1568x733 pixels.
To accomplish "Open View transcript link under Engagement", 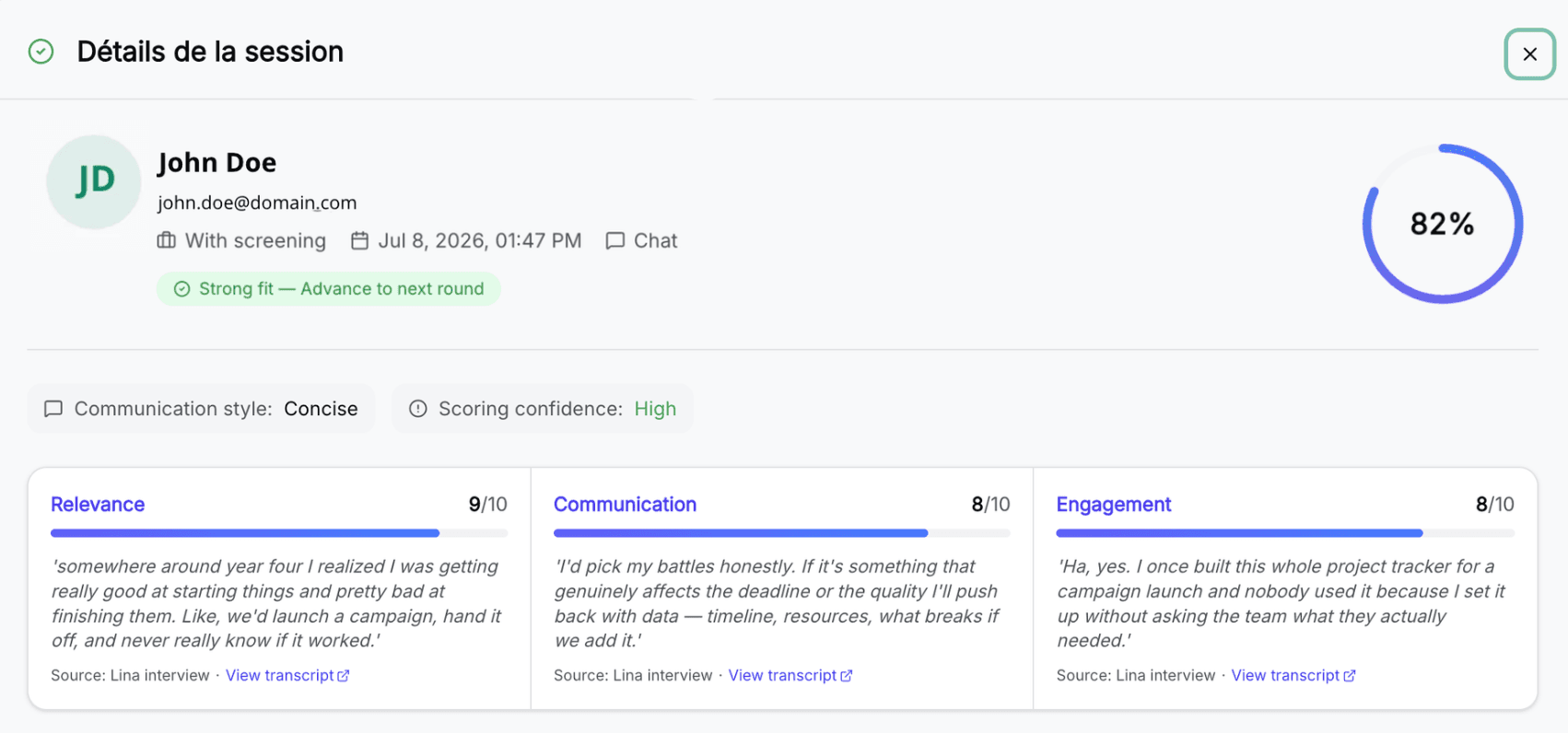I will [1293, 675].
